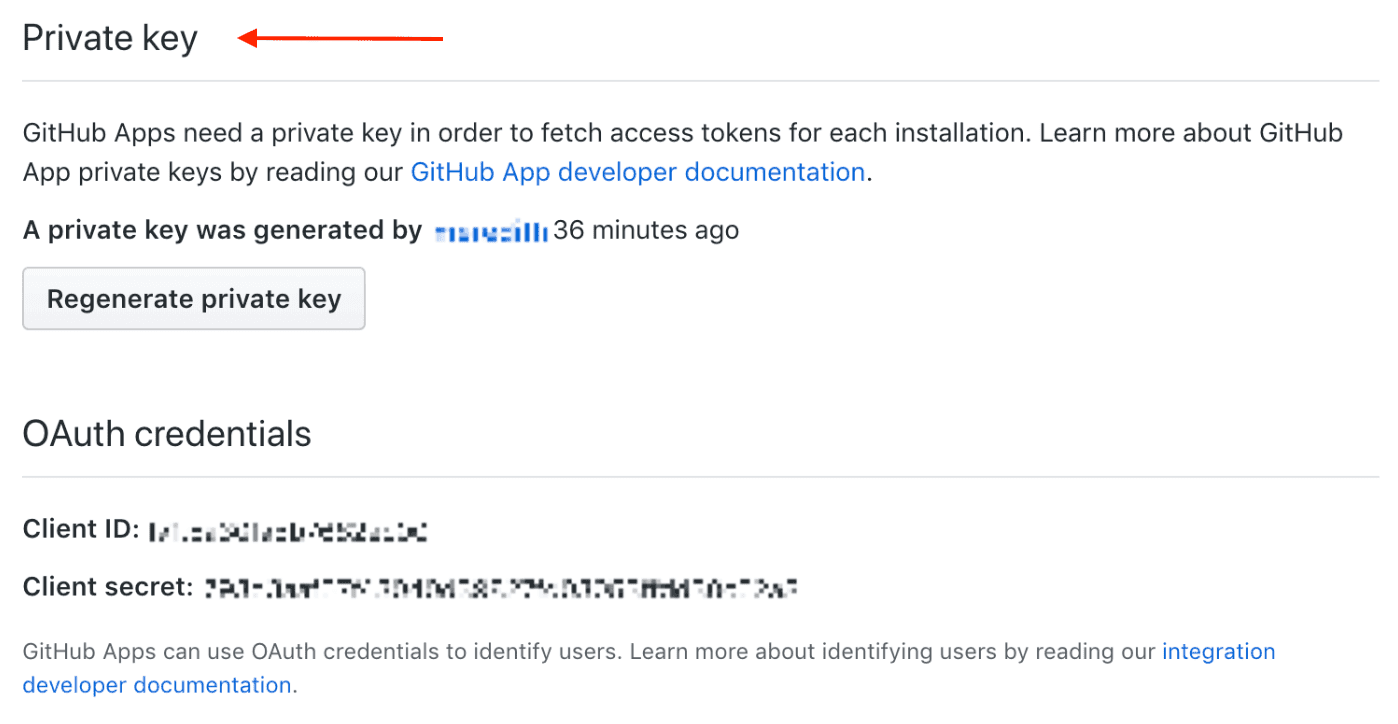Open the GitHub App developer documentation link
The height and width of the screenshot is (724, 1398).
638,172
